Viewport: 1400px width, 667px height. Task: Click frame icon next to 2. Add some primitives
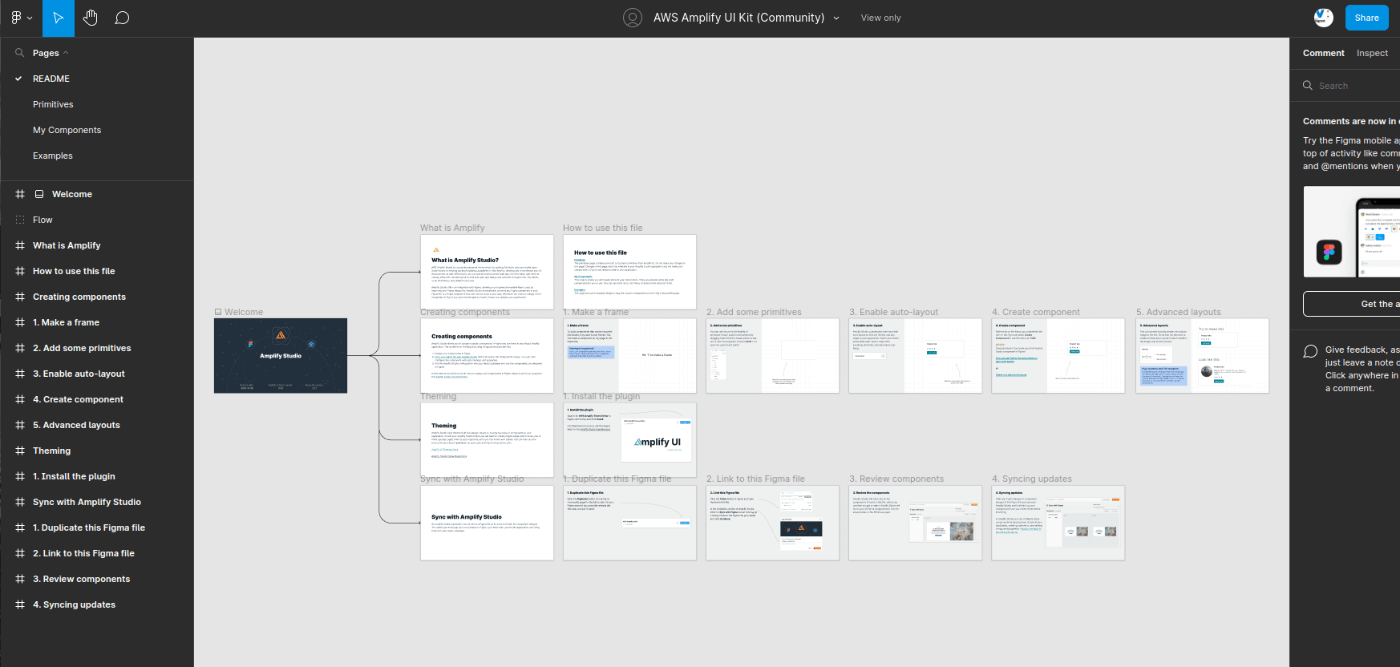pyautogui.click(x=19, y=348)
